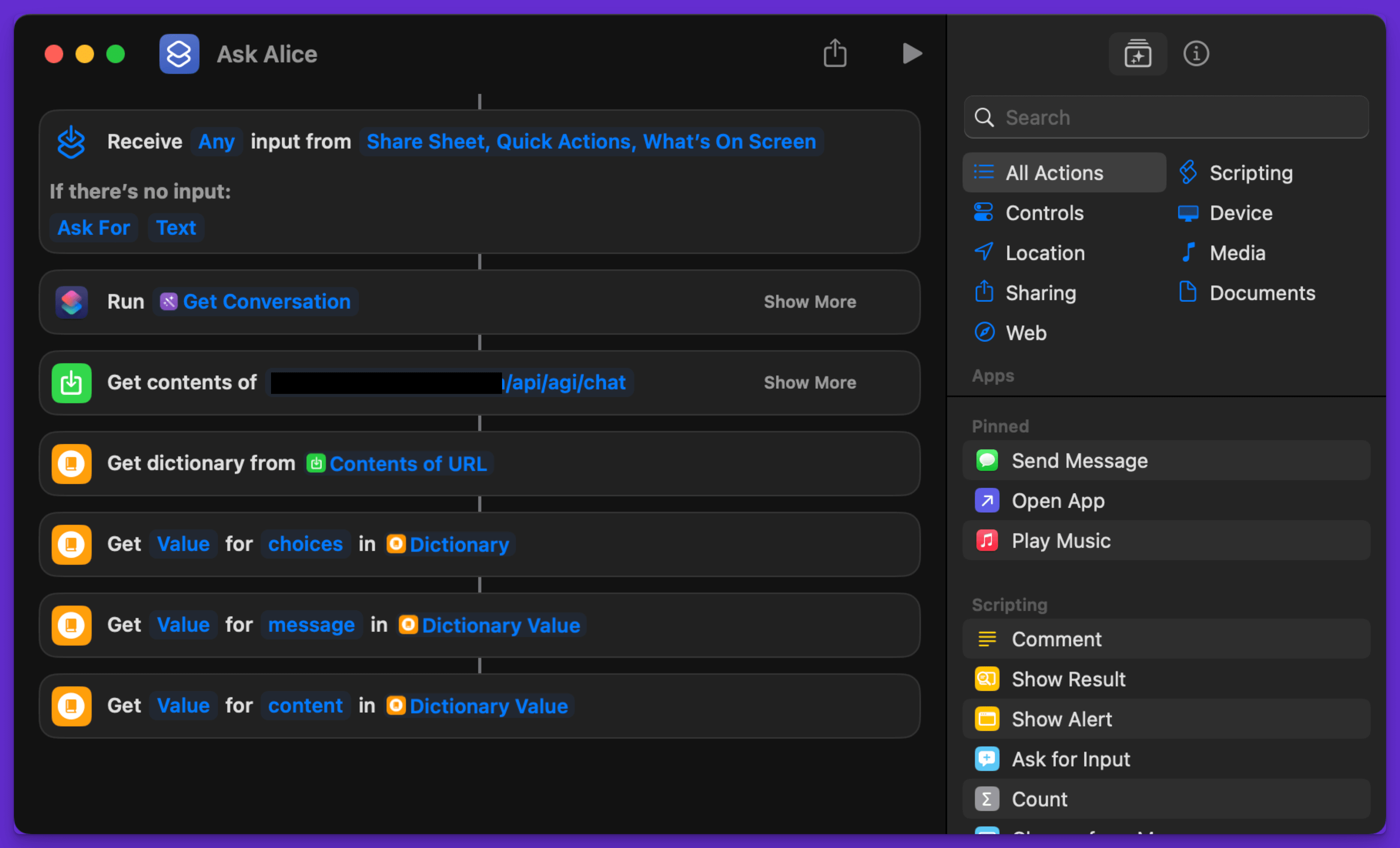Viewport: 1400px width, 848px height.
Task: Select the All Actions category
Action: [1054, 173]
